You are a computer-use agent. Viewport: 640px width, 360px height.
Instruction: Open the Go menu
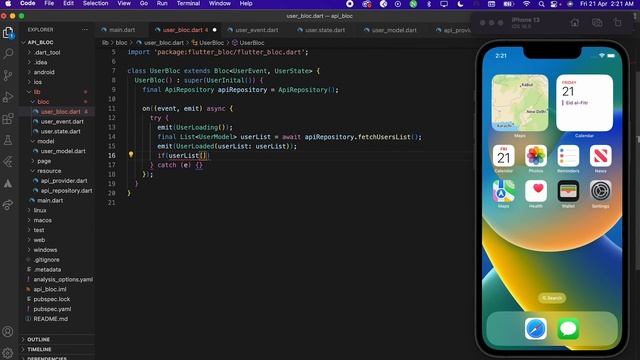click(x=144, y=3)
